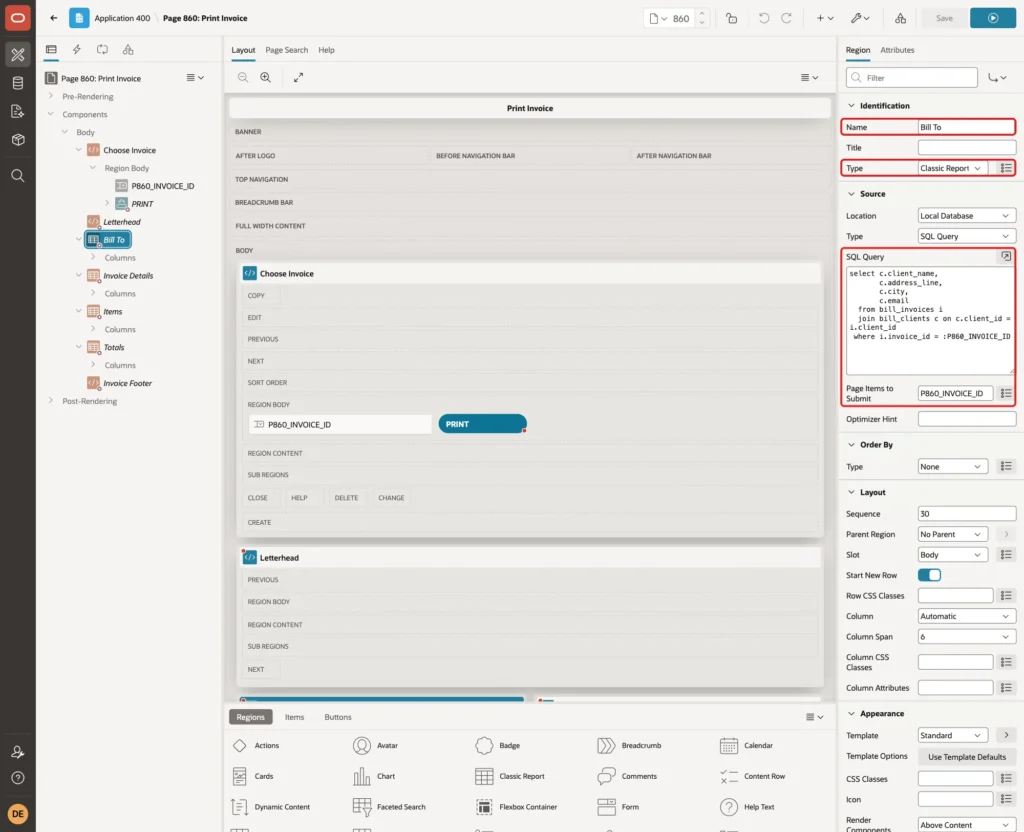
Task: Click the Save button
Action: pyautogui.click(x=944, y=18)
